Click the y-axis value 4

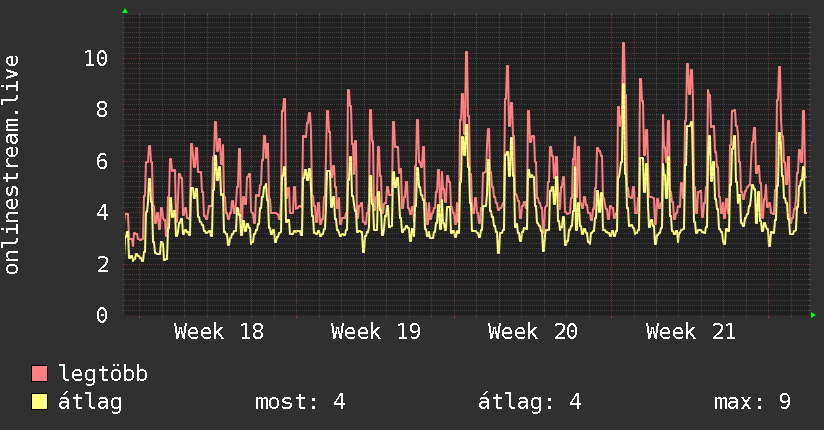[x=102, y=212]
